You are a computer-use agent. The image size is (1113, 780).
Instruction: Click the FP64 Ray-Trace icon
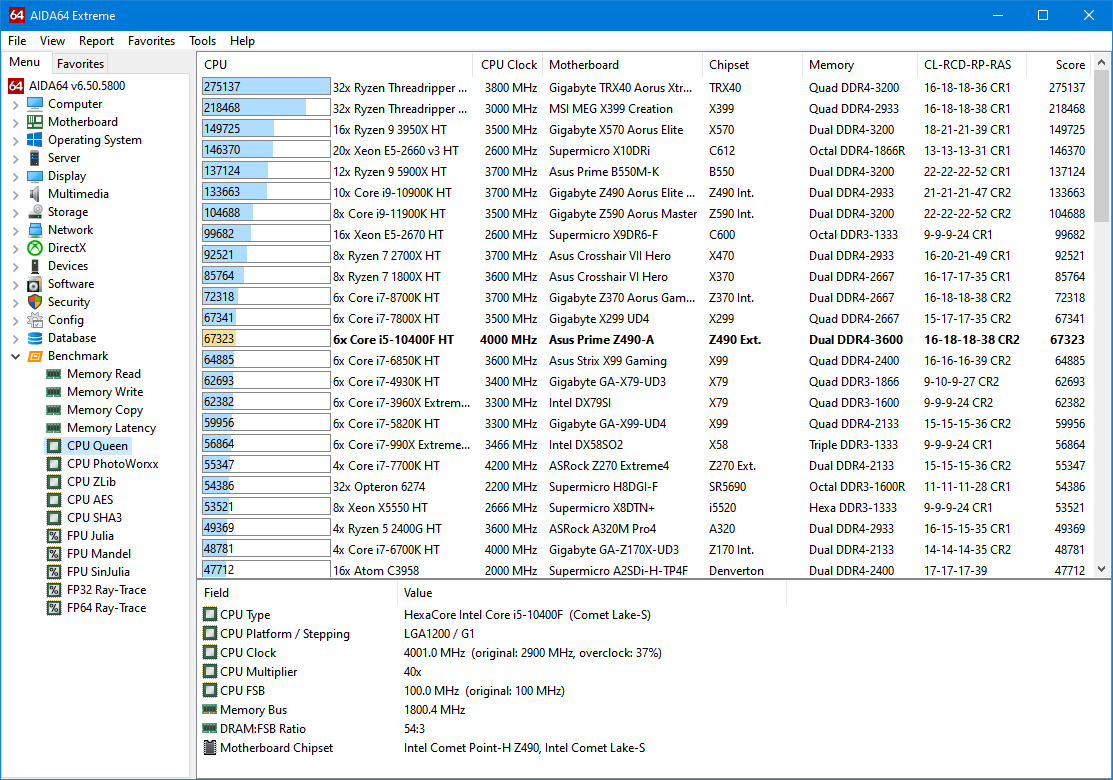(54, 608)
